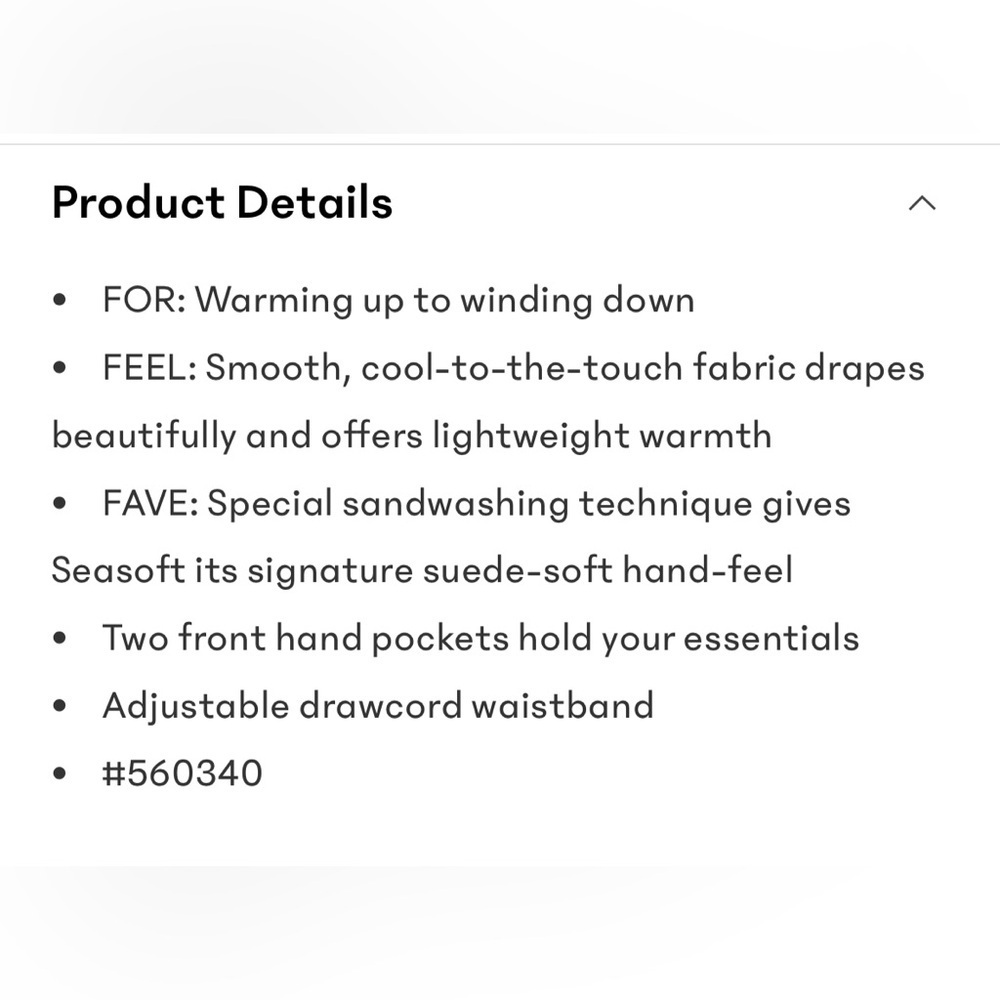Click the bullet before FAVE: line

(x=60, y=503)
